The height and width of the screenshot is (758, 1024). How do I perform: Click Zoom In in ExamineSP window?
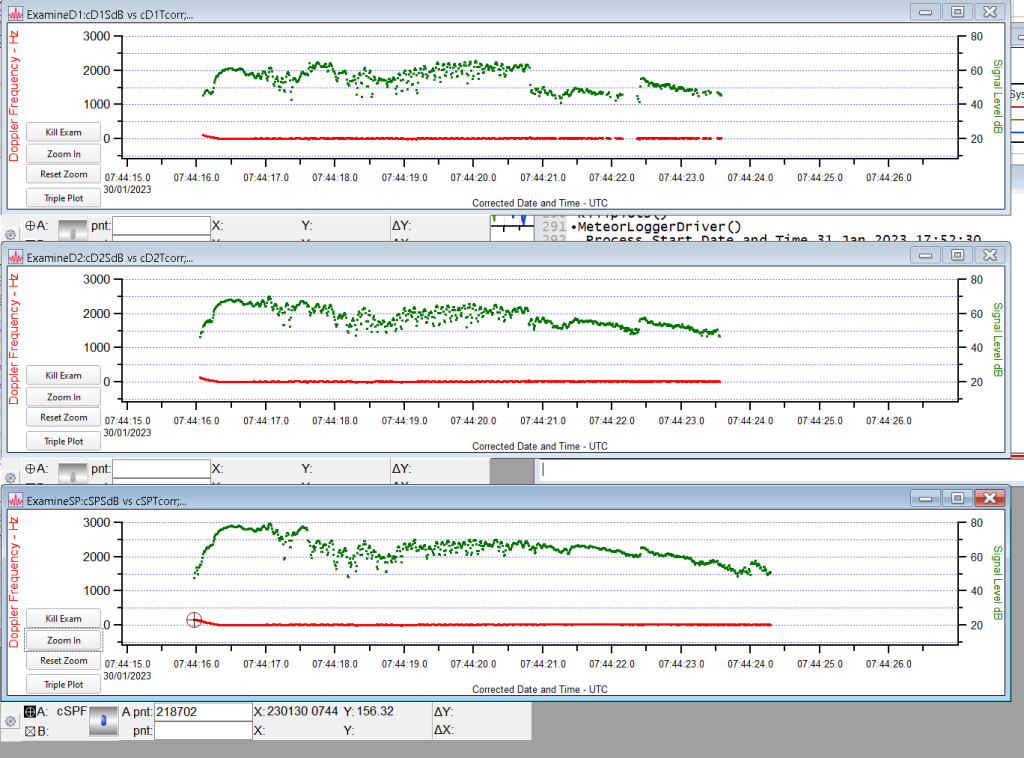tap(63, 640)
